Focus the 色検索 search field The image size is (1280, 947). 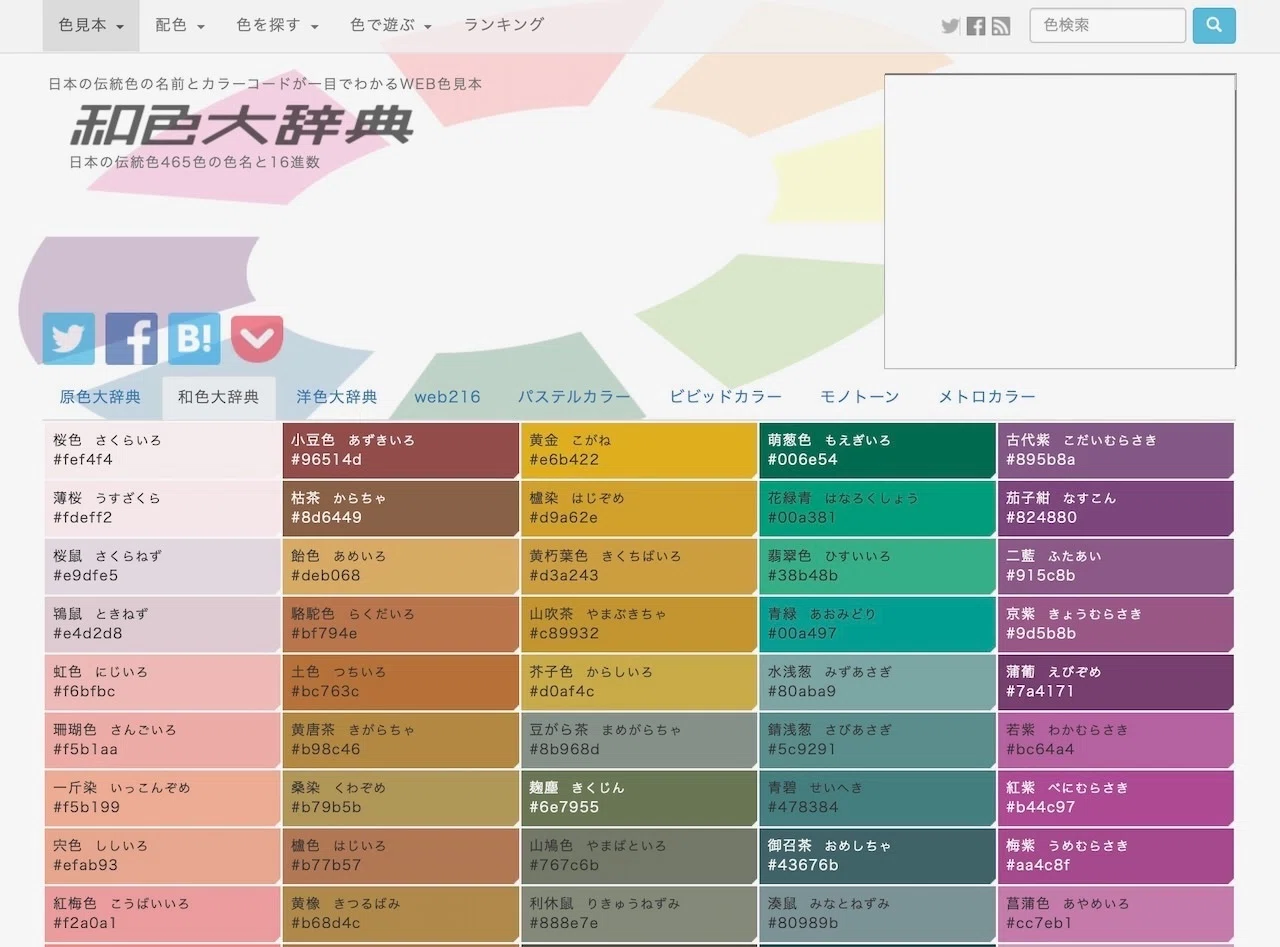[x=1108, y=26]
